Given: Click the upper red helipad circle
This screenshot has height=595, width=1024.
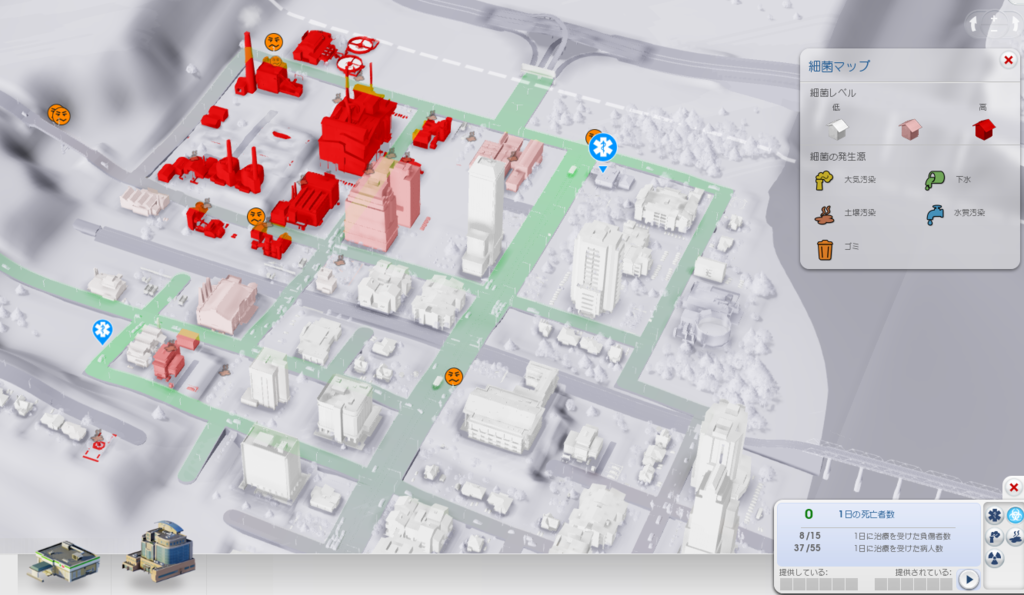Looking at the screenshot, I should click(362, 45).
